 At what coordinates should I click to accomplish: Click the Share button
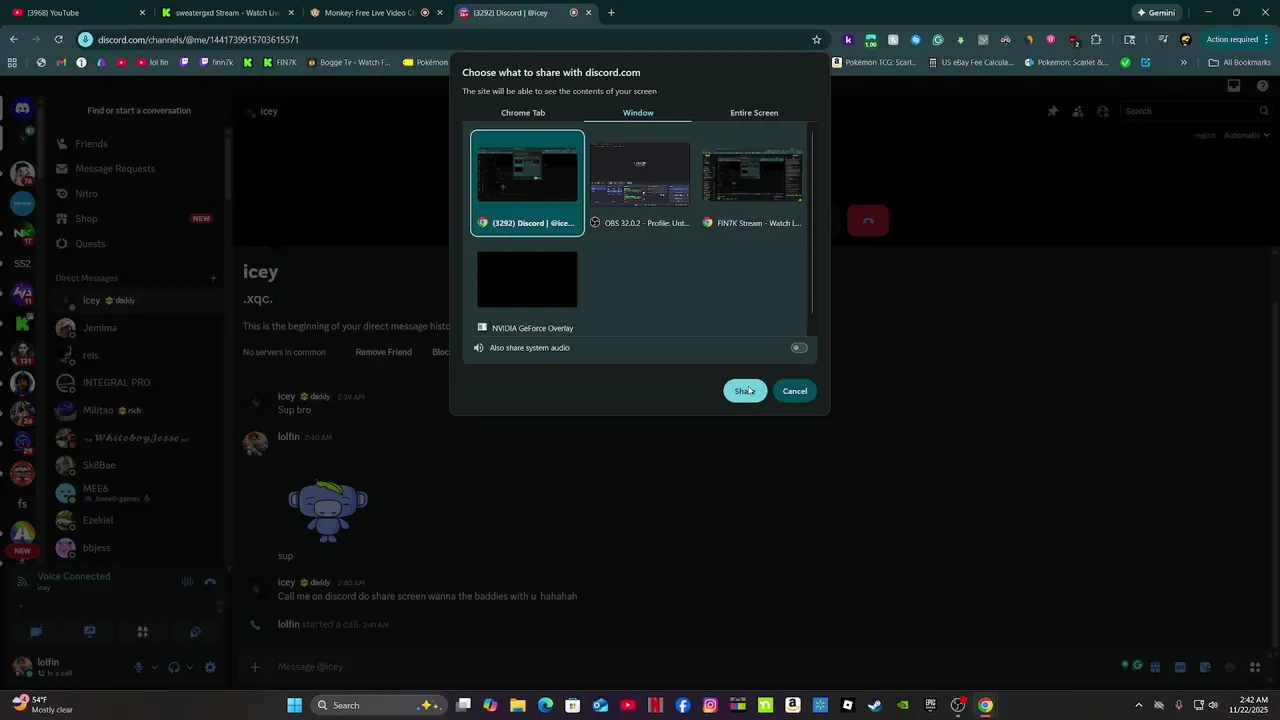pyautogui.click(x=745, y=391)
